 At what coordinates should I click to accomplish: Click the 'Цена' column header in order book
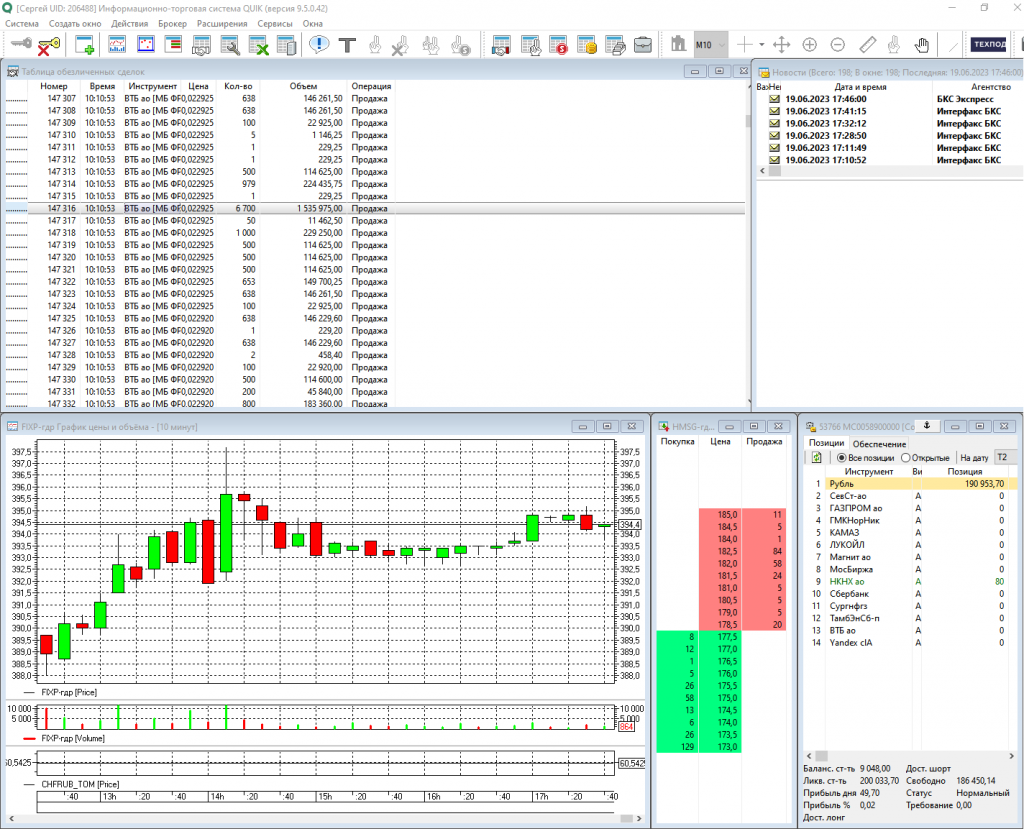coord(720,441)
